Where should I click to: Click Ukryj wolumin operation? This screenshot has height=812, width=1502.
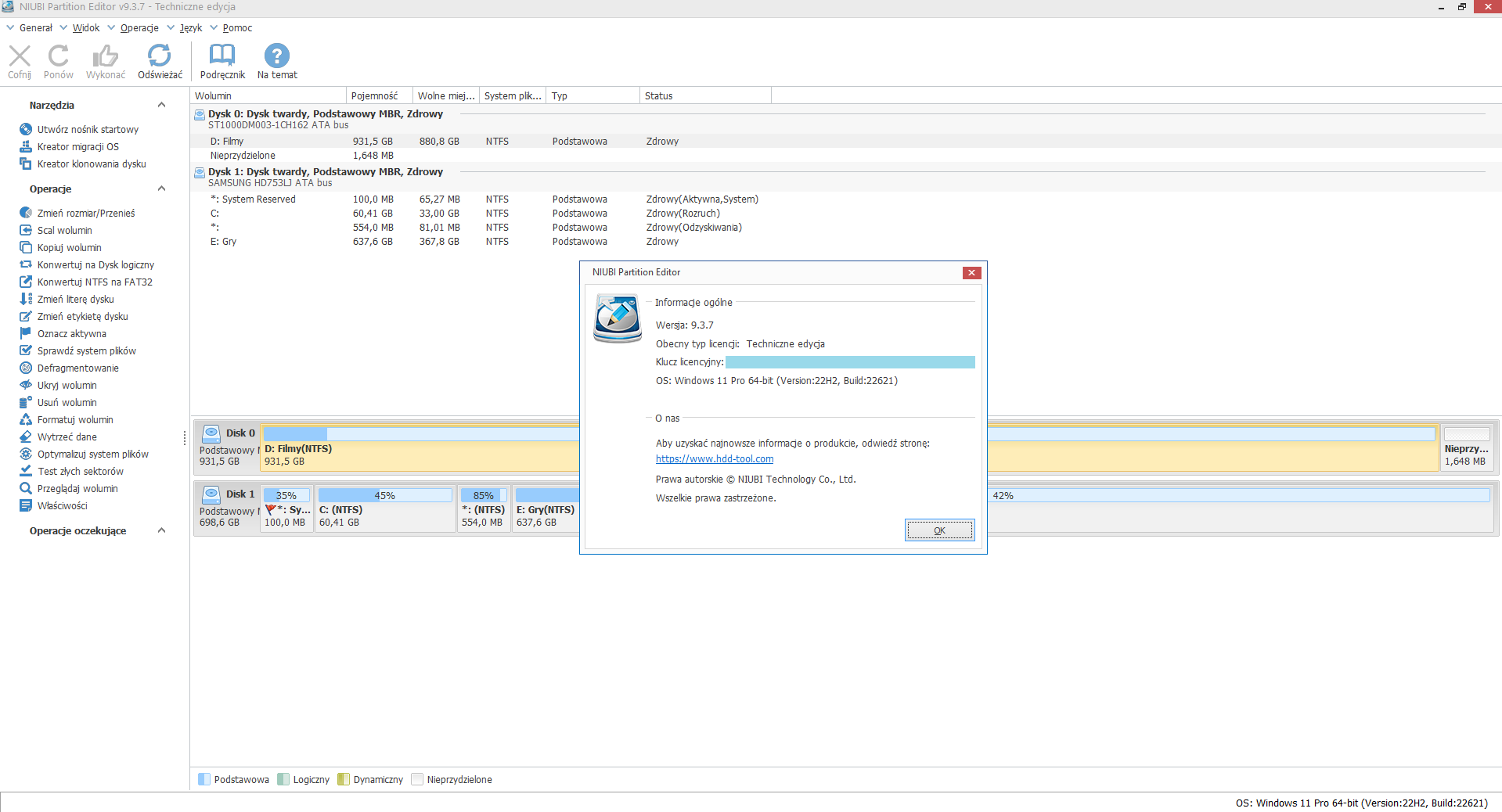pos(67,386)
